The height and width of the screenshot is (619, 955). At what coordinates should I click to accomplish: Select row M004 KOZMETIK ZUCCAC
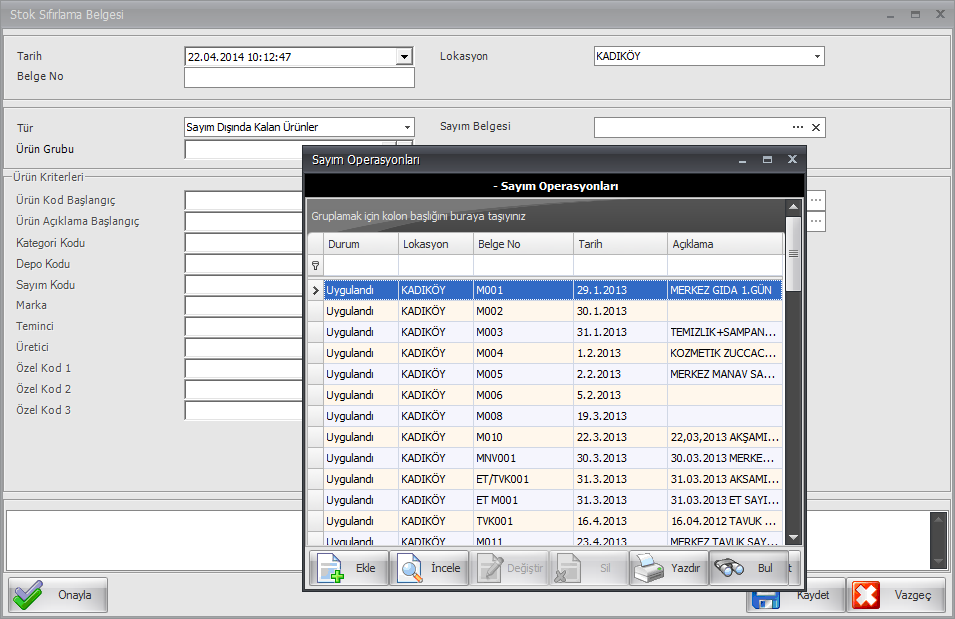(553, 353)
